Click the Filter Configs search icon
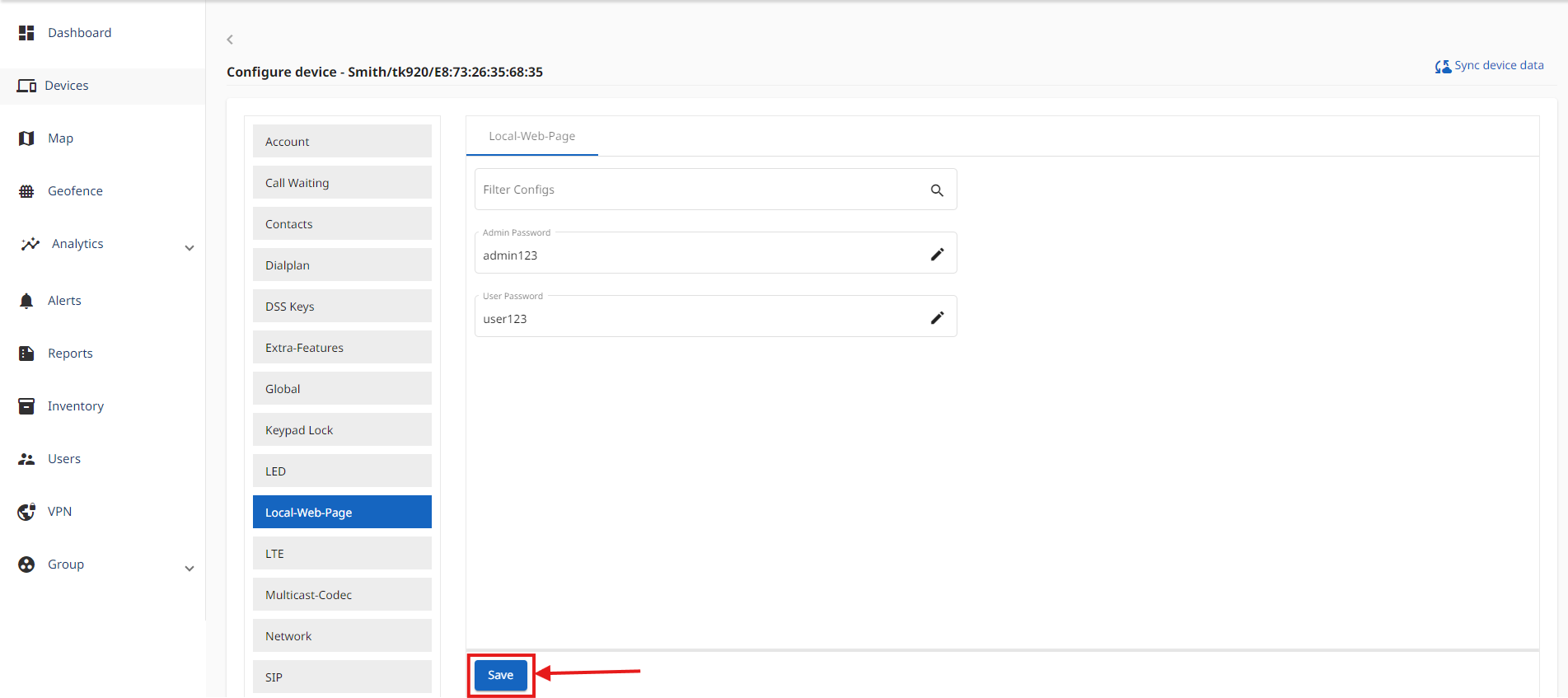This screenshot has height=698, width=1568. pyautogui.click(x=937, y=190)
